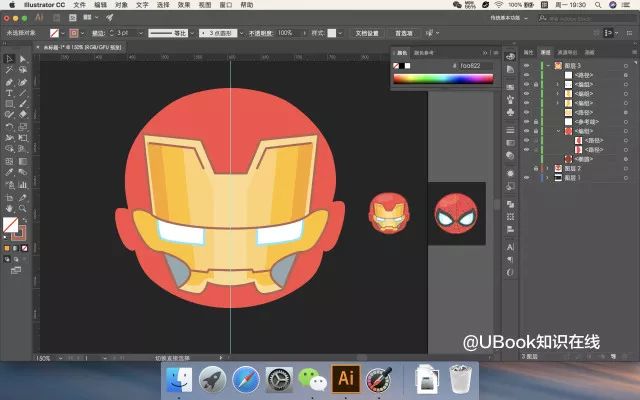Open the 窗口 menu
640x400 pixels.
pos(226,5)
